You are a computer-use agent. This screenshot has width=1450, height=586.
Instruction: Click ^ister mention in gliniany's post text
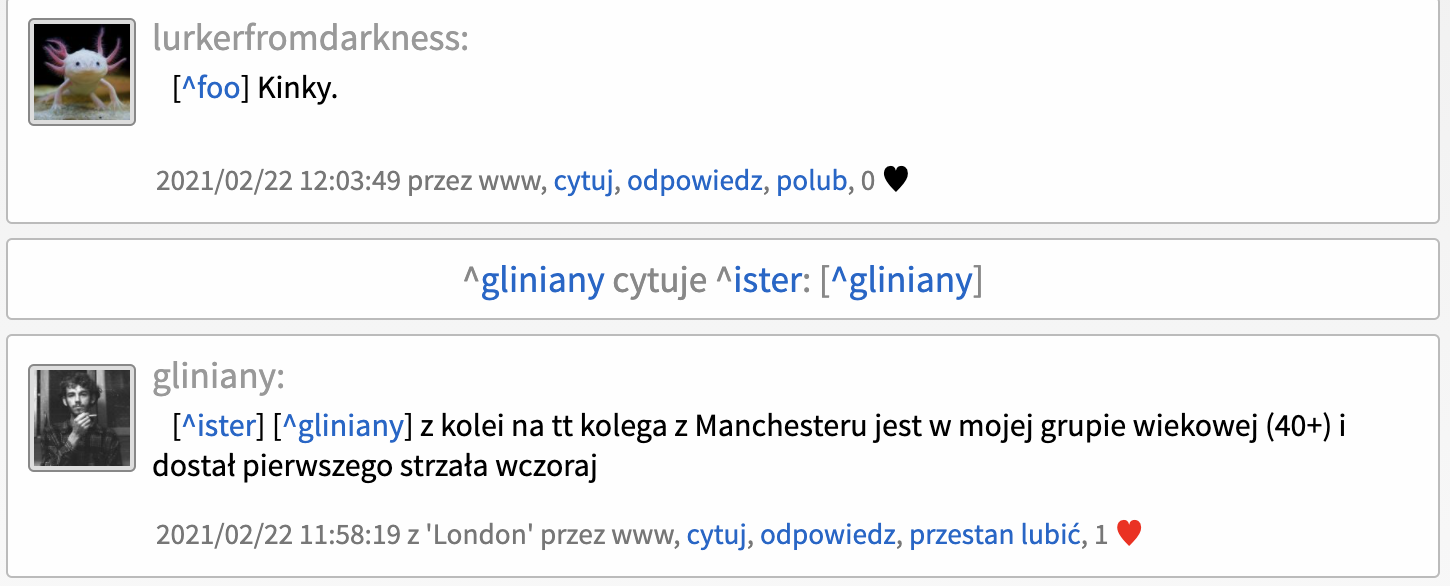[218, 427]
